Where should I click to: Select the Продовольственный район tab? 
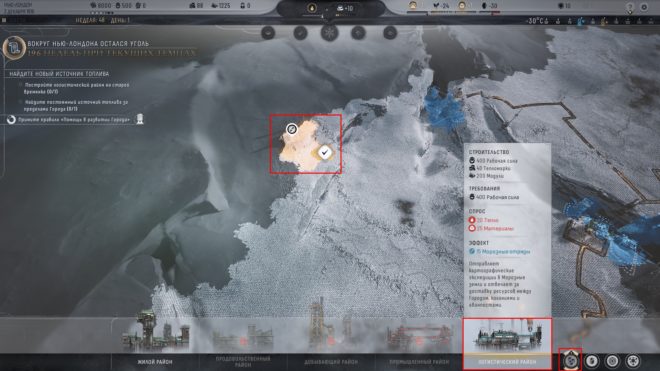pos(243,362)
